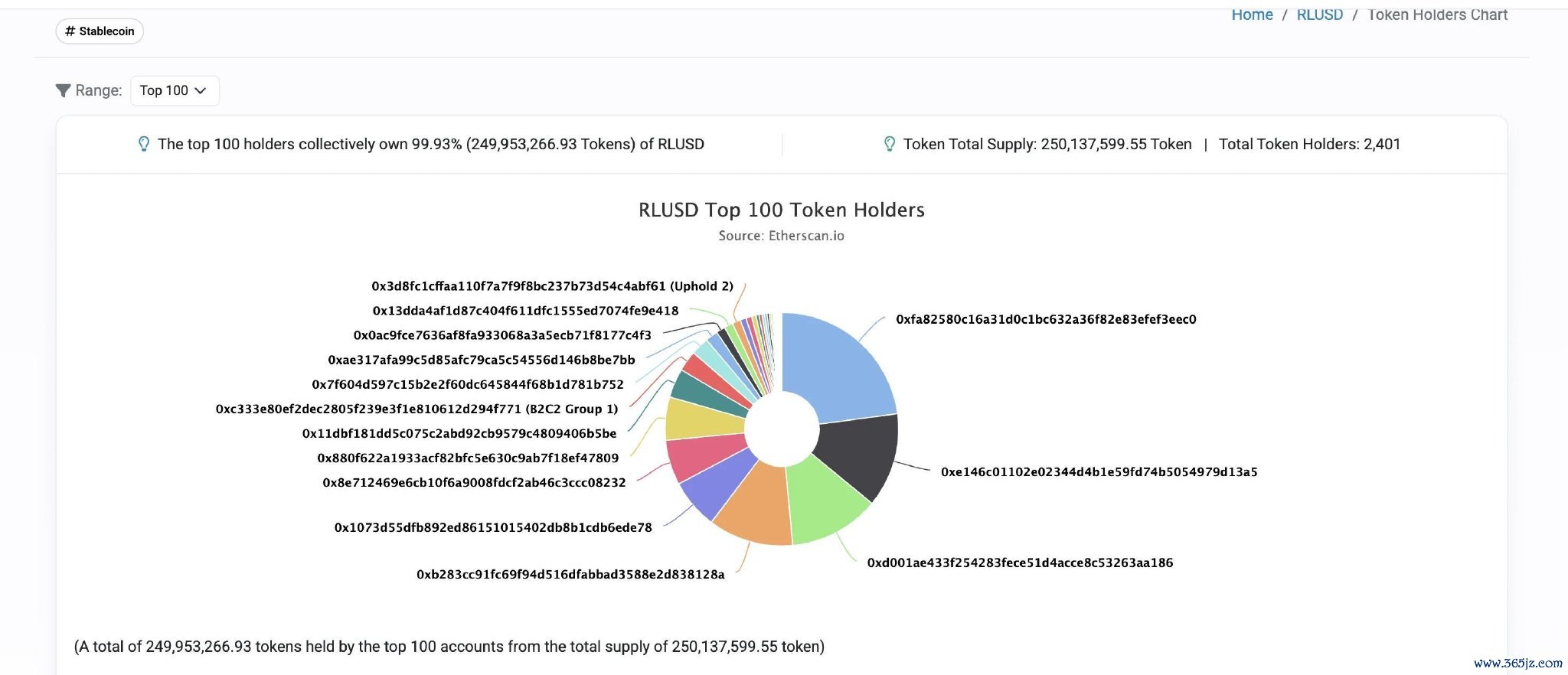Viewport: 1568px width, 675px height.
Task: Open the Top 100 range dropdown
Action: [174, 90]
